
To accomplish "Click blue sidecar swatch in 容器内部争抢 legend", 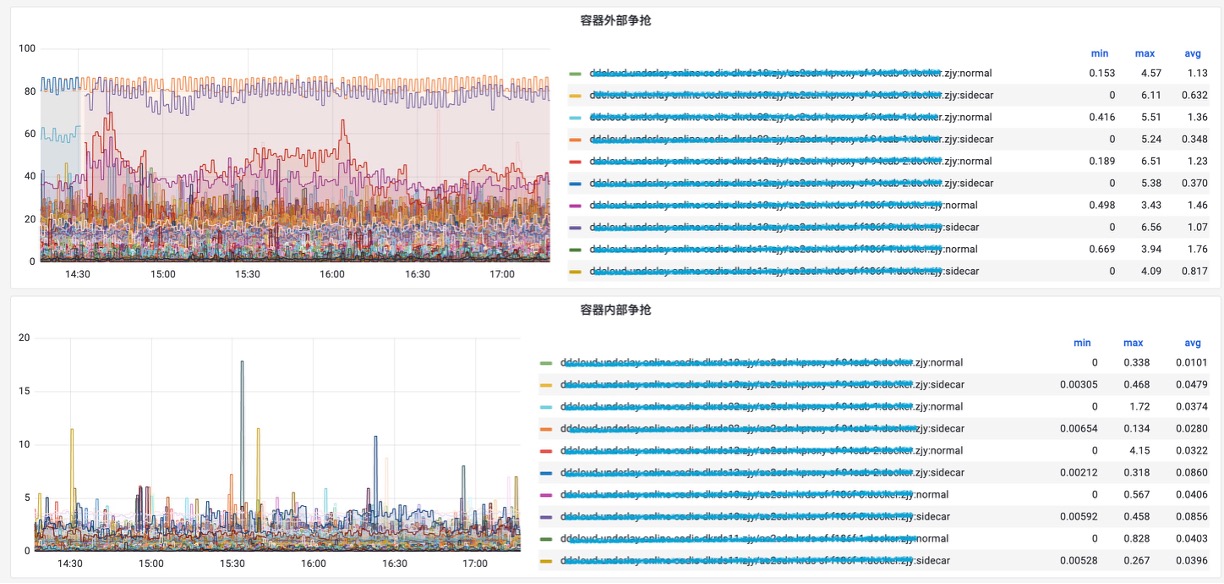I will click(546, 474).
